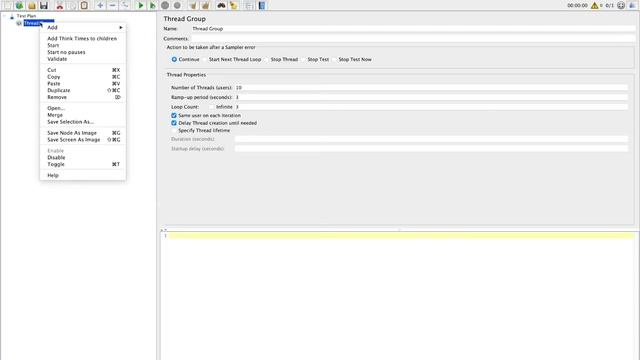640x360 pixels.
Task: Select the Stop Test radio button
Action: tap(303, 60)
